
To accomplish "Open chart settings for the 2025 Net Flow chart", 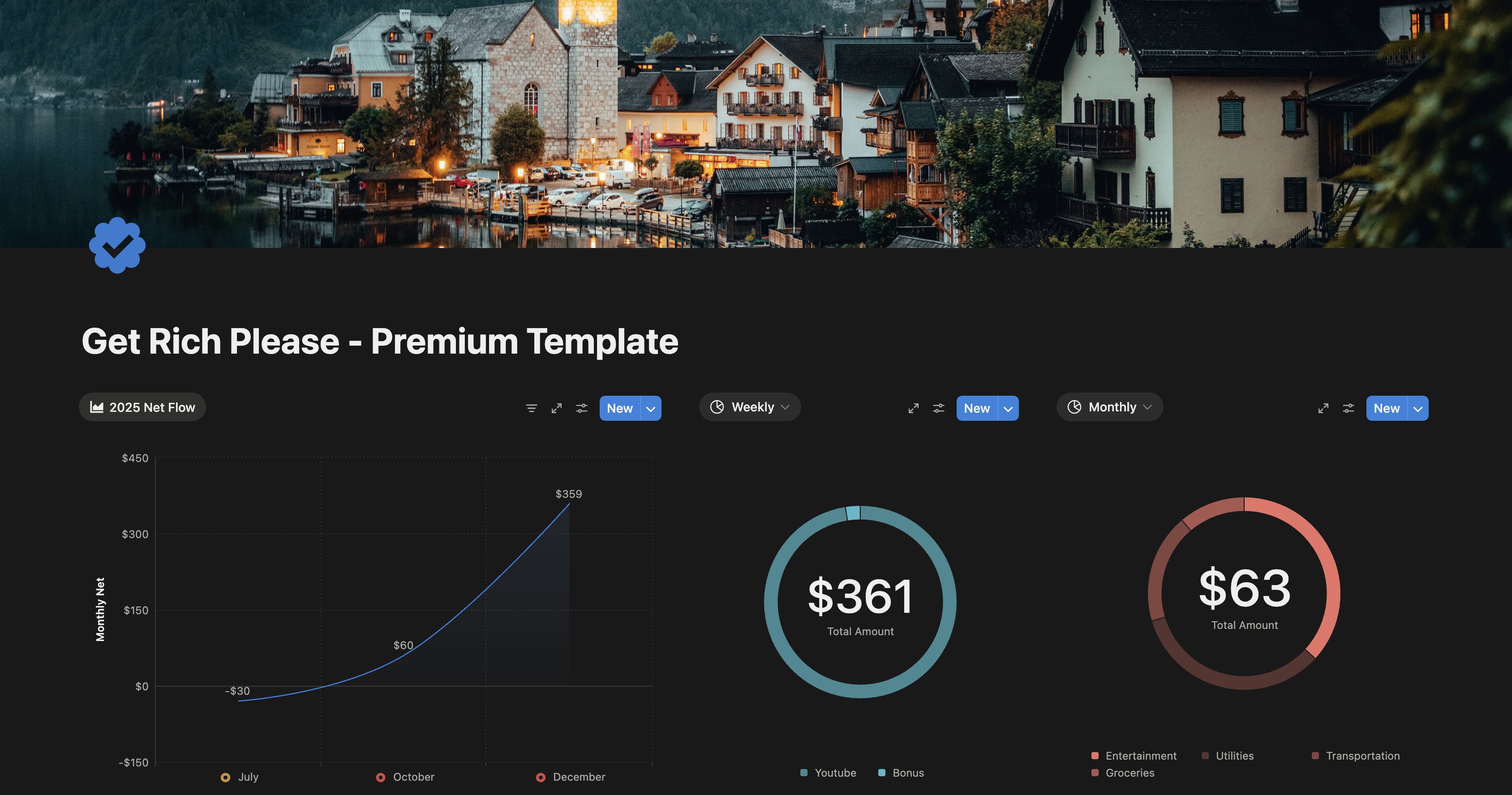I will (x=581, y=408).
